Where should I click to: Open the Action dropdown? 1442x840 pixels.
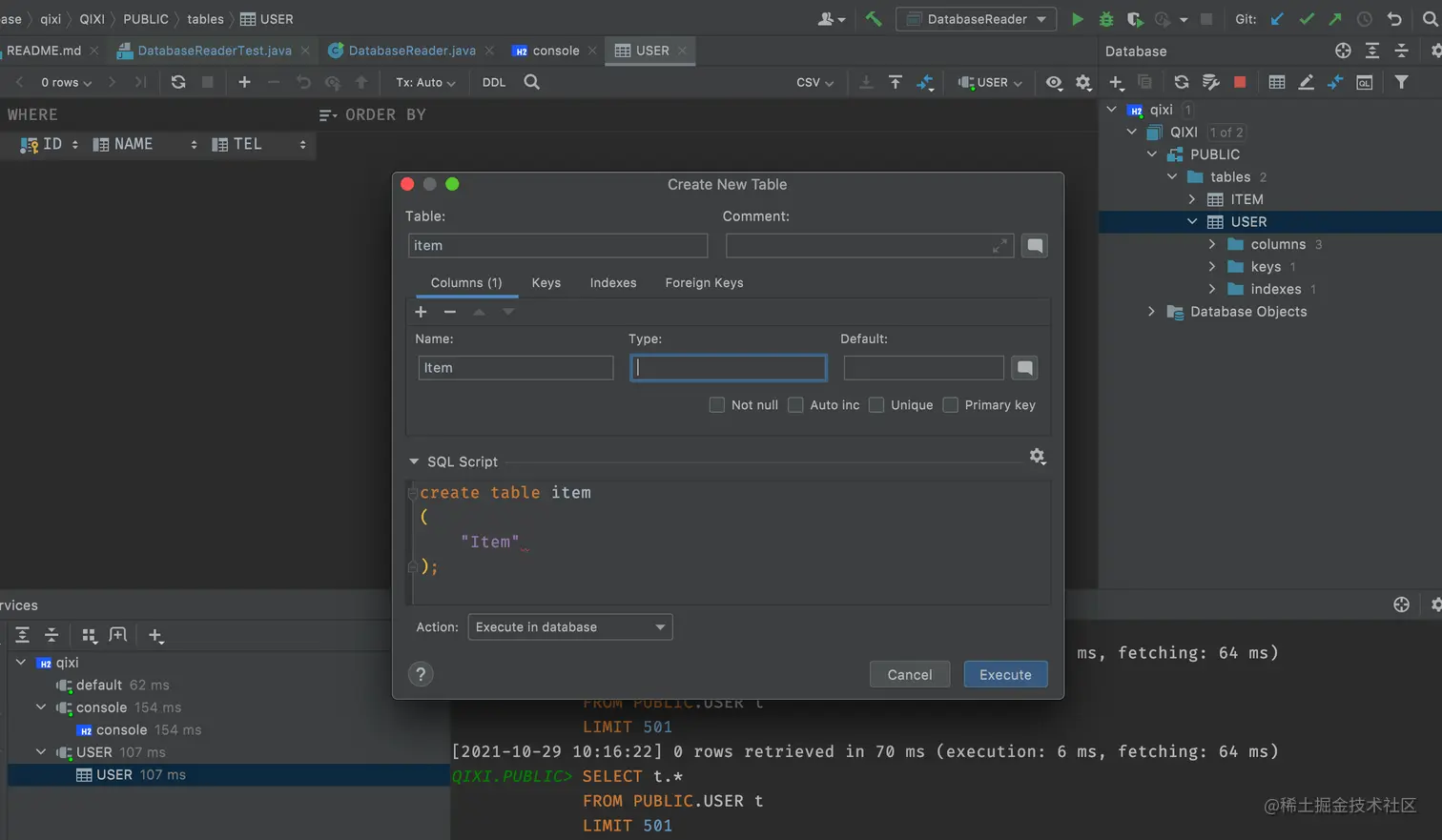coord(570,626)
